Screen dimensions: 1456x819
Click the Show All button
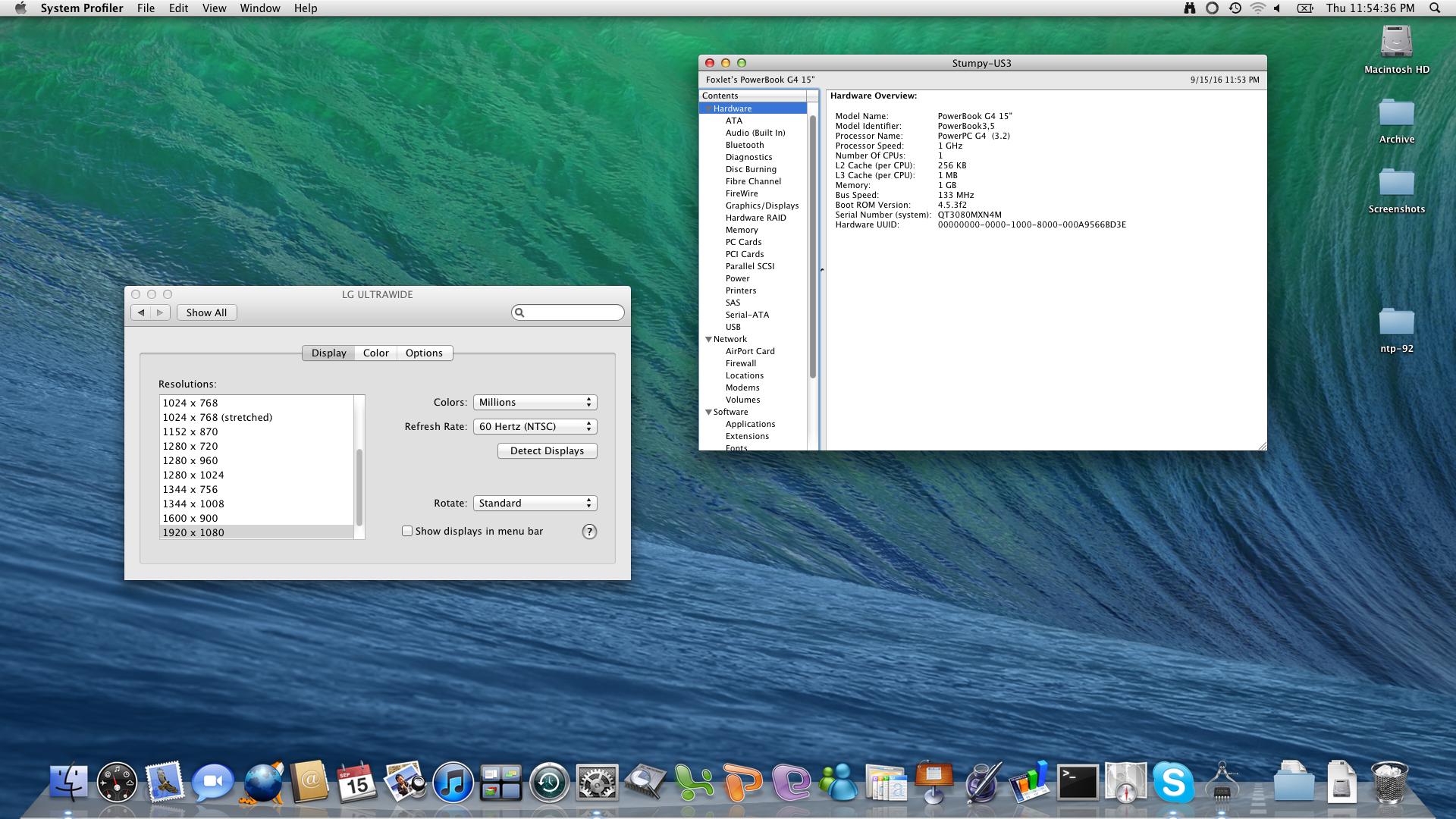pyautogui.click(x=206, y=312)
